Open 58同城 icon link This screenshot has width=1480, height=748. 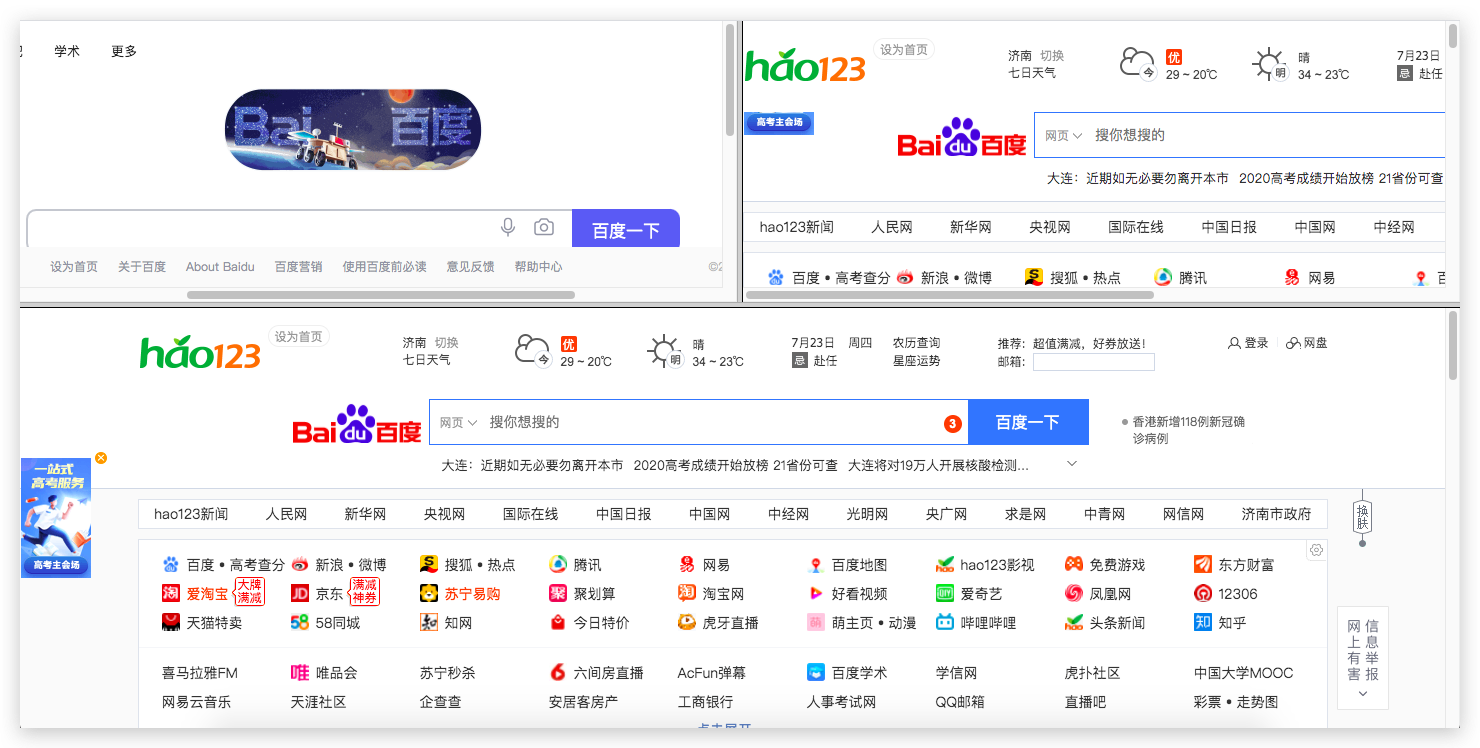click(x=300, y=623)
